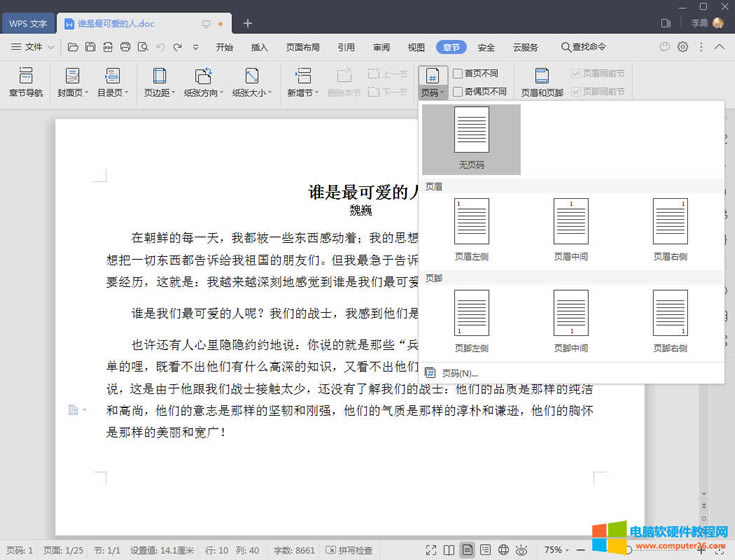
Task: Enable the 首页不同 checkbox
Action: [458, 73]
